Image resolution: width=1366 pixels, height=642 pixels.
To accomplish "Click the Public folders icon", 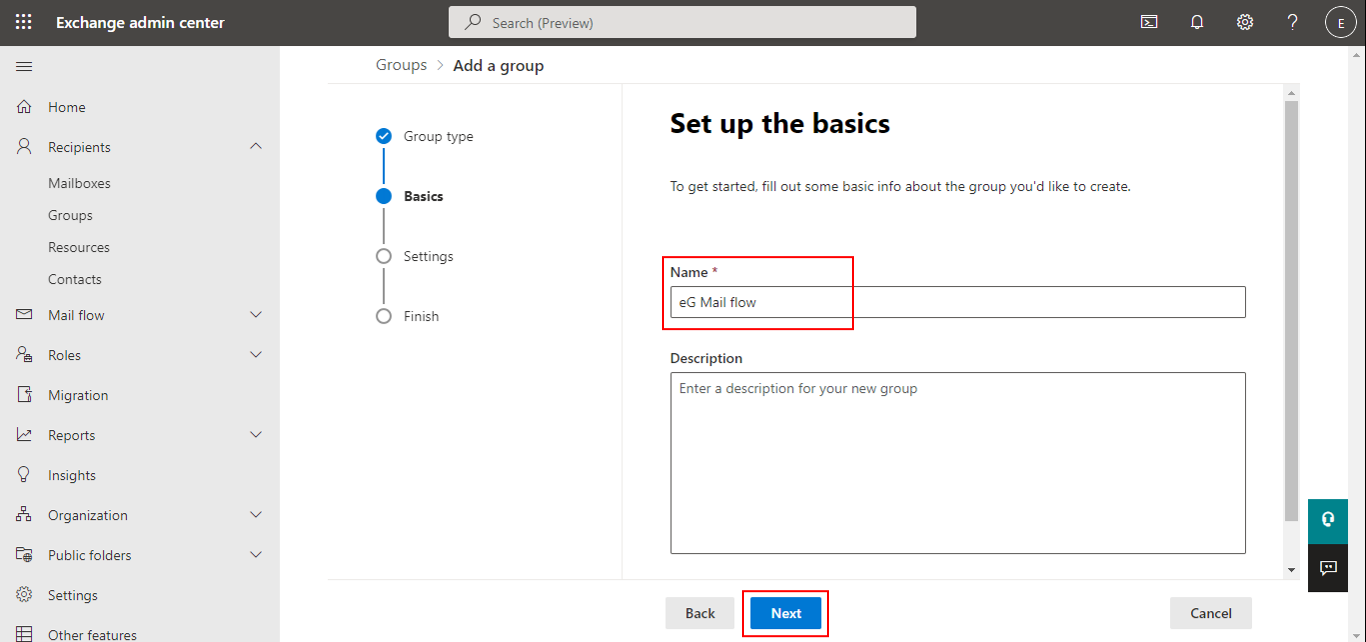I will point(25,555).
